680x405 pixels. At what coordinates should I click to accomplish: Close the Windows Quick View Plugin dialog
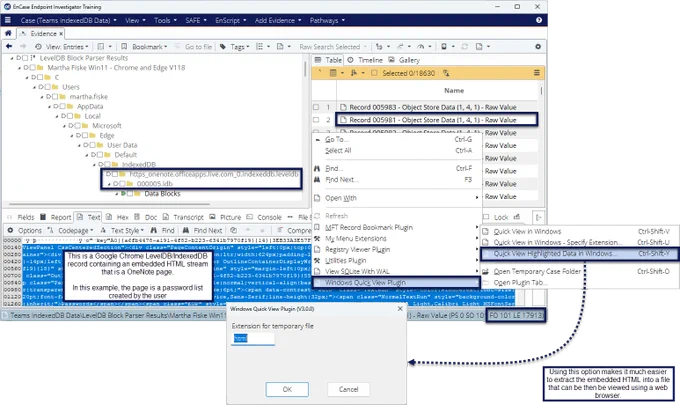[400, 309]
